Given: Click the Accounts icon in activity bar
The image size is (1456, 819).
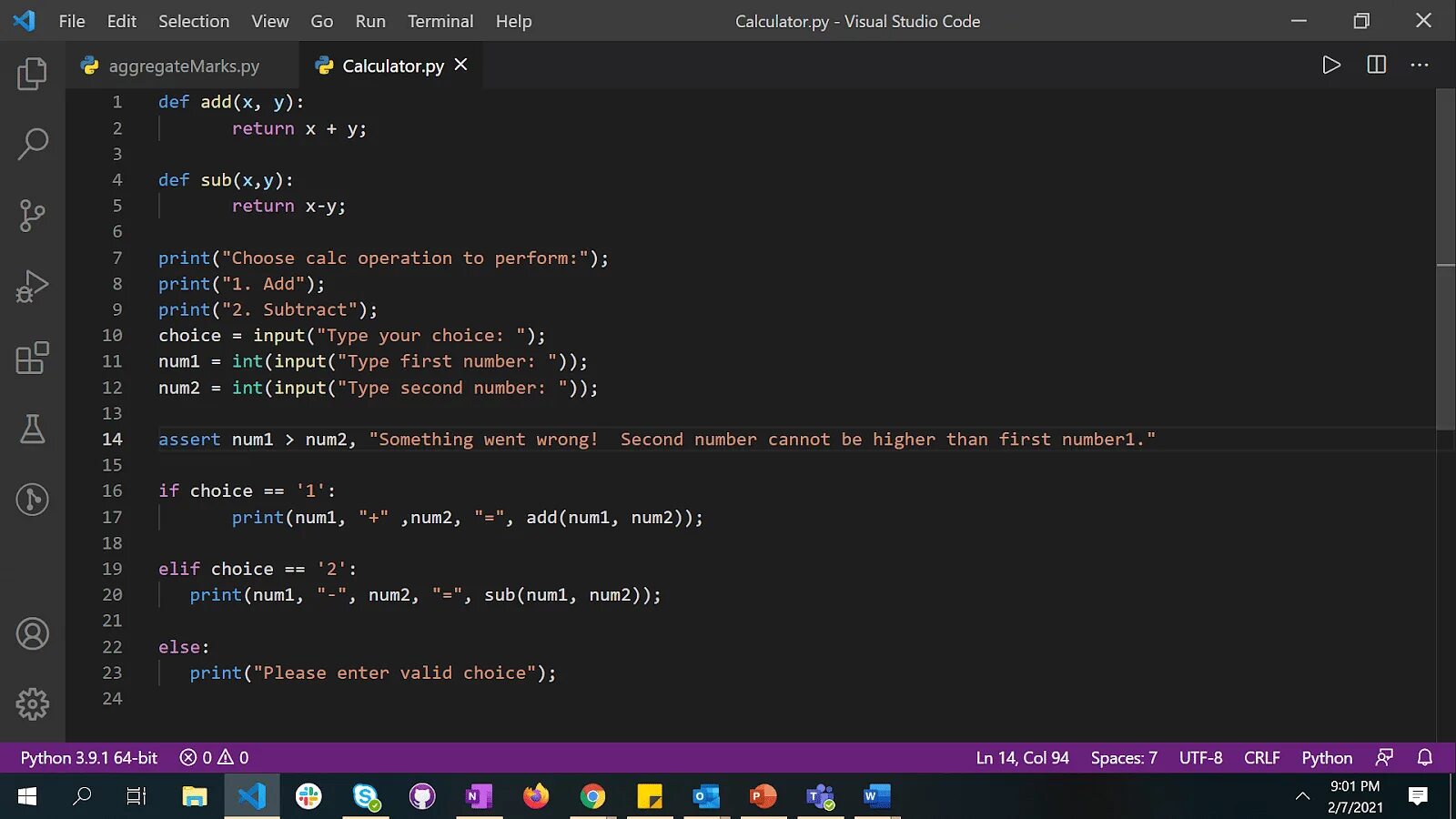Looking at the screenshot, I should [x=33, y=634].
